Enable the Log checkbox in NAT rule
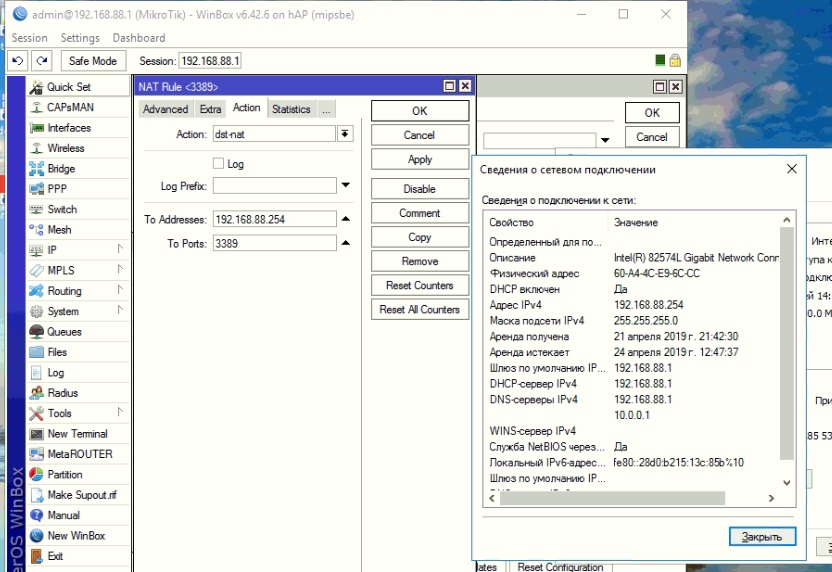 tap(218, 163)
